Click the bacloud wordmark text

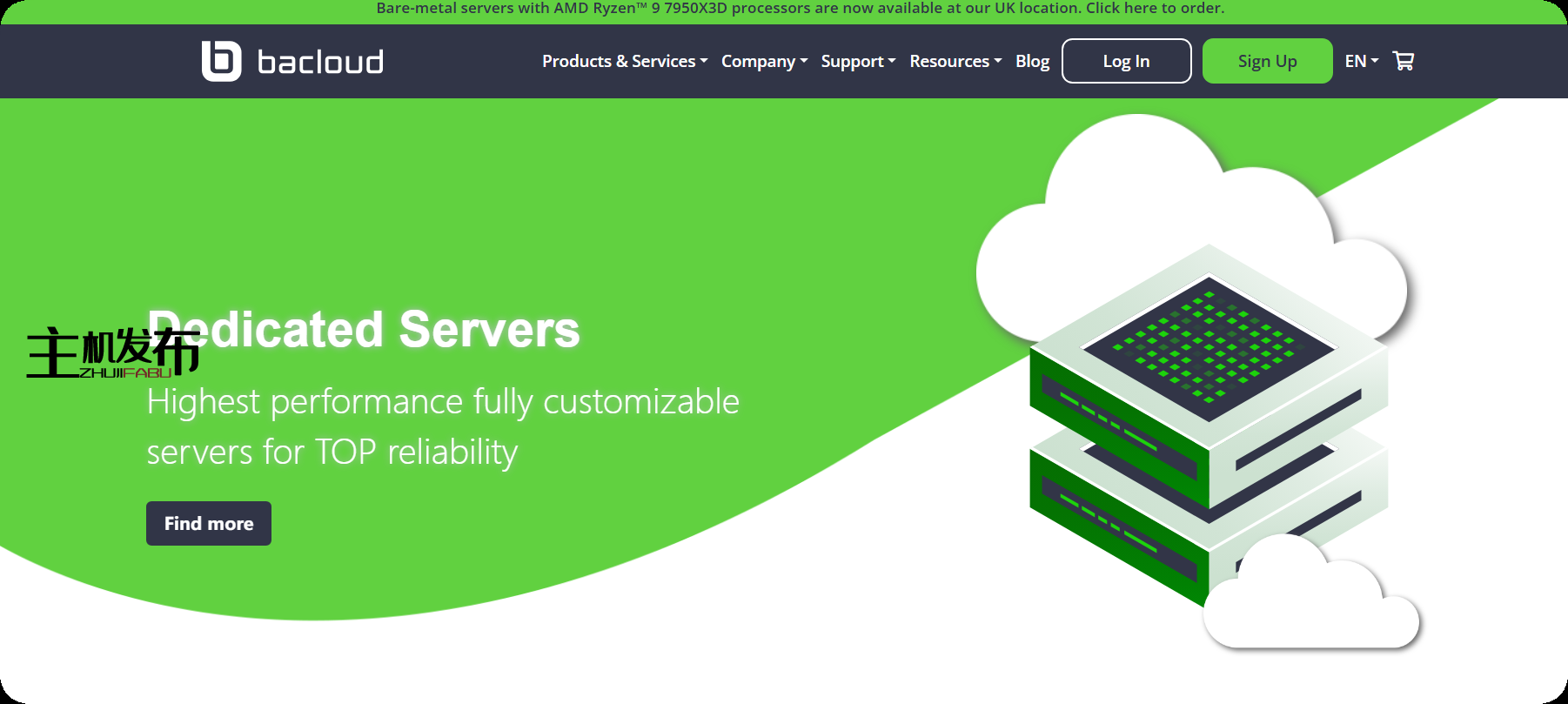point(320,62)
